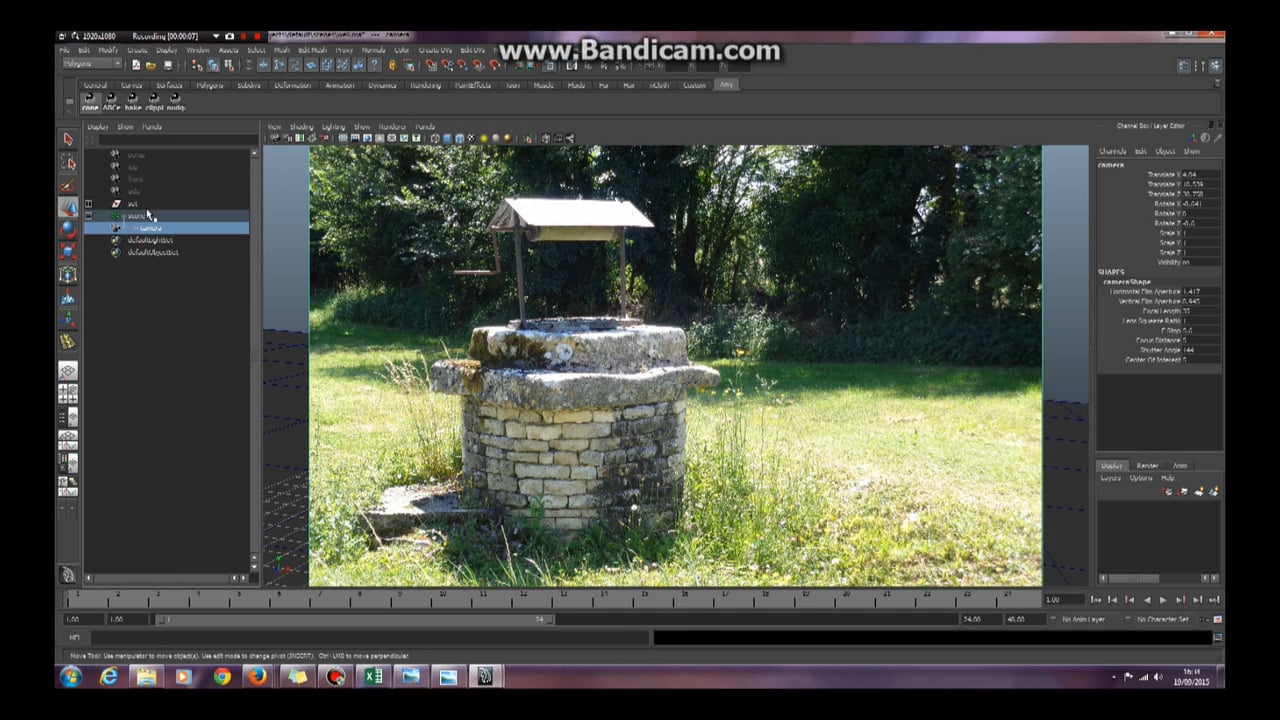Open the Create menu in the menu bar
This screenshot has width=1280, height=720.
pyautogui.click(x=137, y=50)
